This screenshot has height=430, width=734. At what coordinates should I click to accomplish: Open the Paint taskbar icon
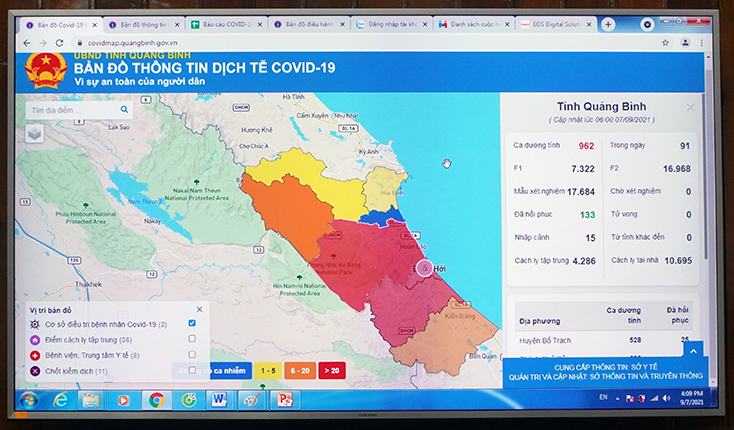tap(252, 401)
